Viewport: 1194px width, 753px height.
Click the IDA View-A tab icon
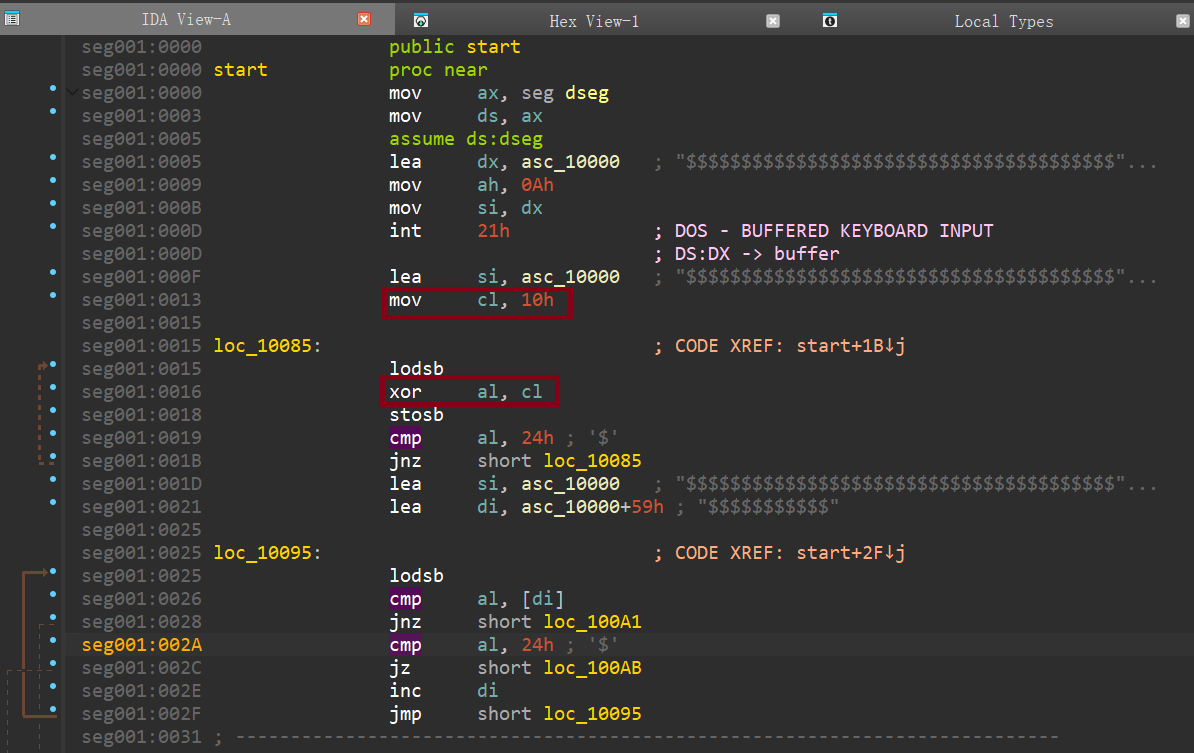12,20
